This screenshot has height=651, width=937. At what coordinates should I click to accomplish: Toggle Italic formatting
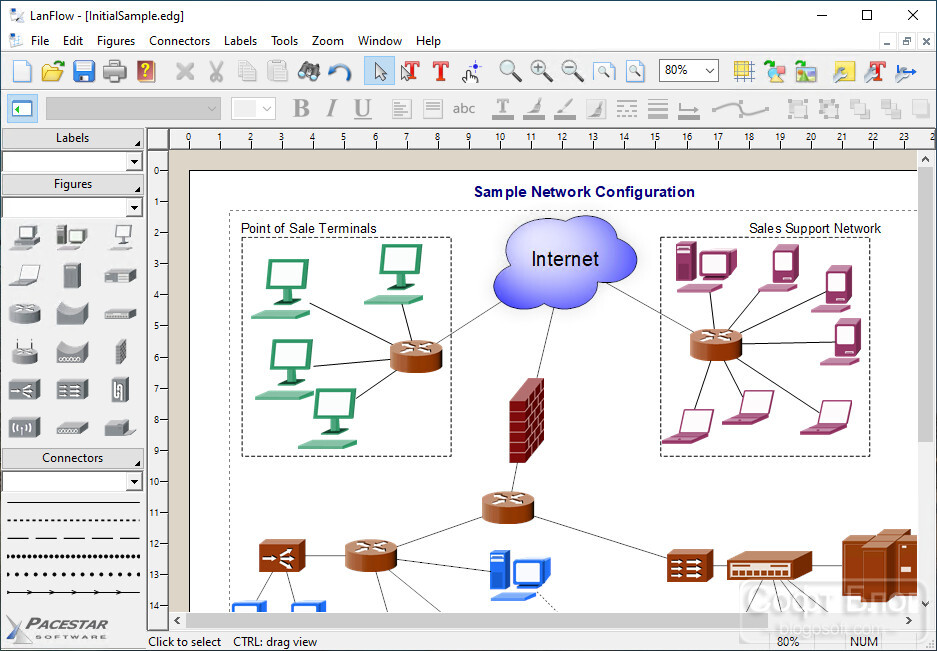tap(332, 109)
